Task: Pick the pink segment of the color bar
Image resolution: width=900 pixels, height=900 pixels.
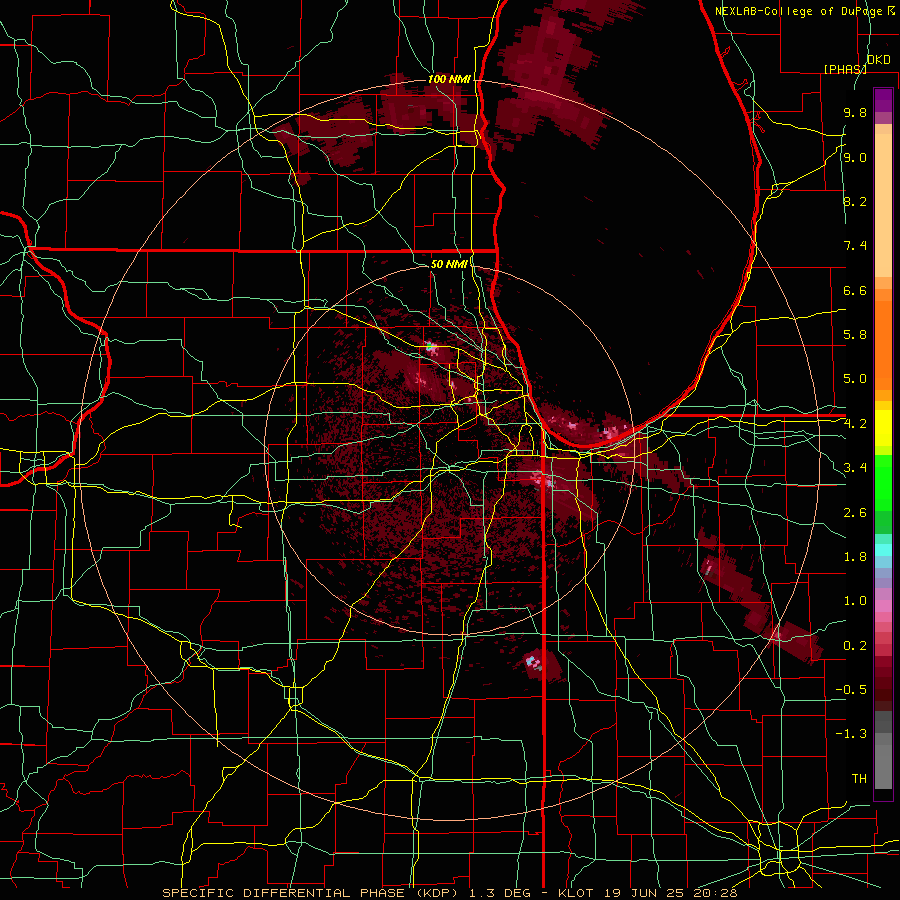Action: (883, 606)
